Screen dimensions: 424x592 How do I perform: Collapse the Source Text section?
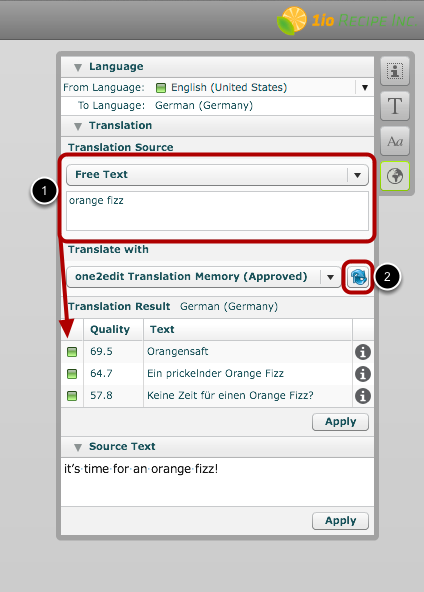78,447
